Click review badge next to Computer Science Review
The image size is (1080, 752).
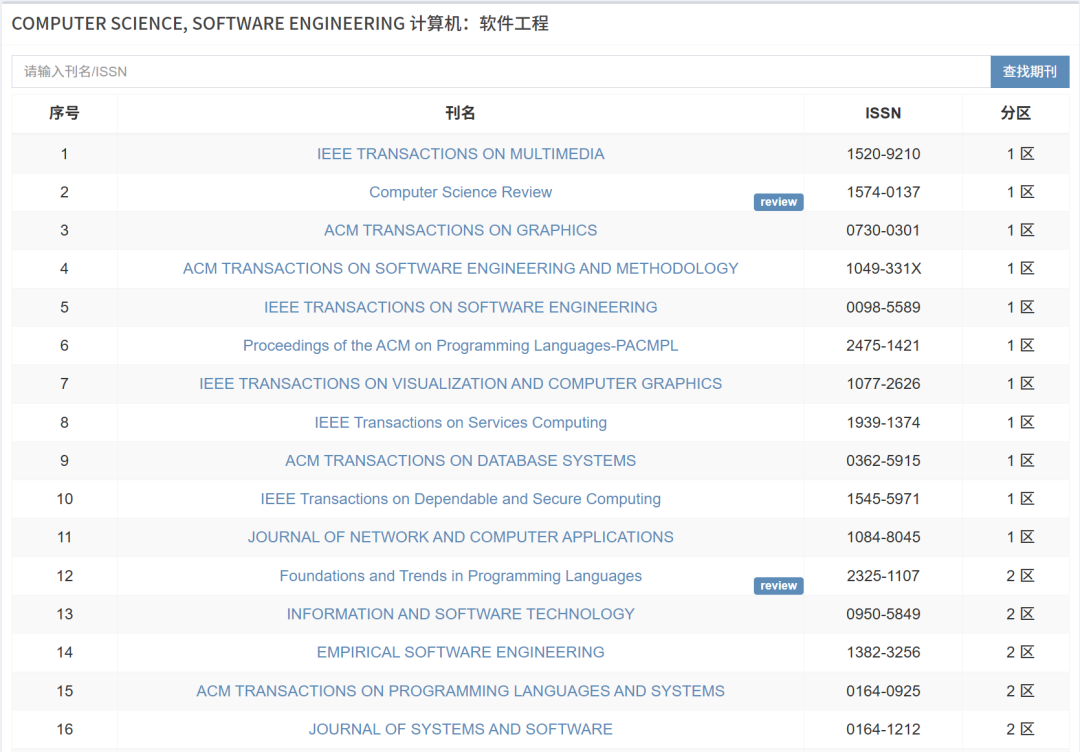coord(778,202)
